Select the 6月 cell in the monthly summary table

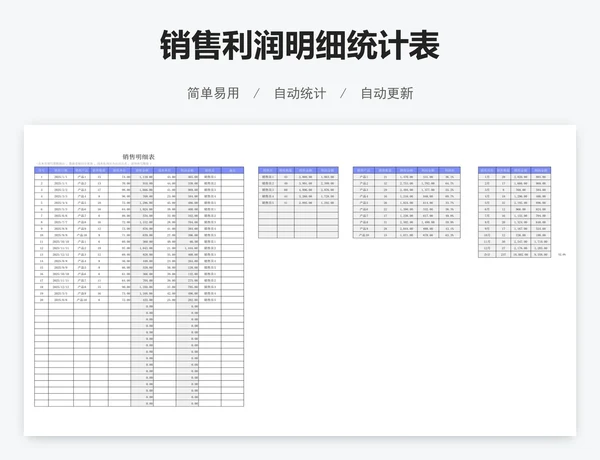(487, 209)
